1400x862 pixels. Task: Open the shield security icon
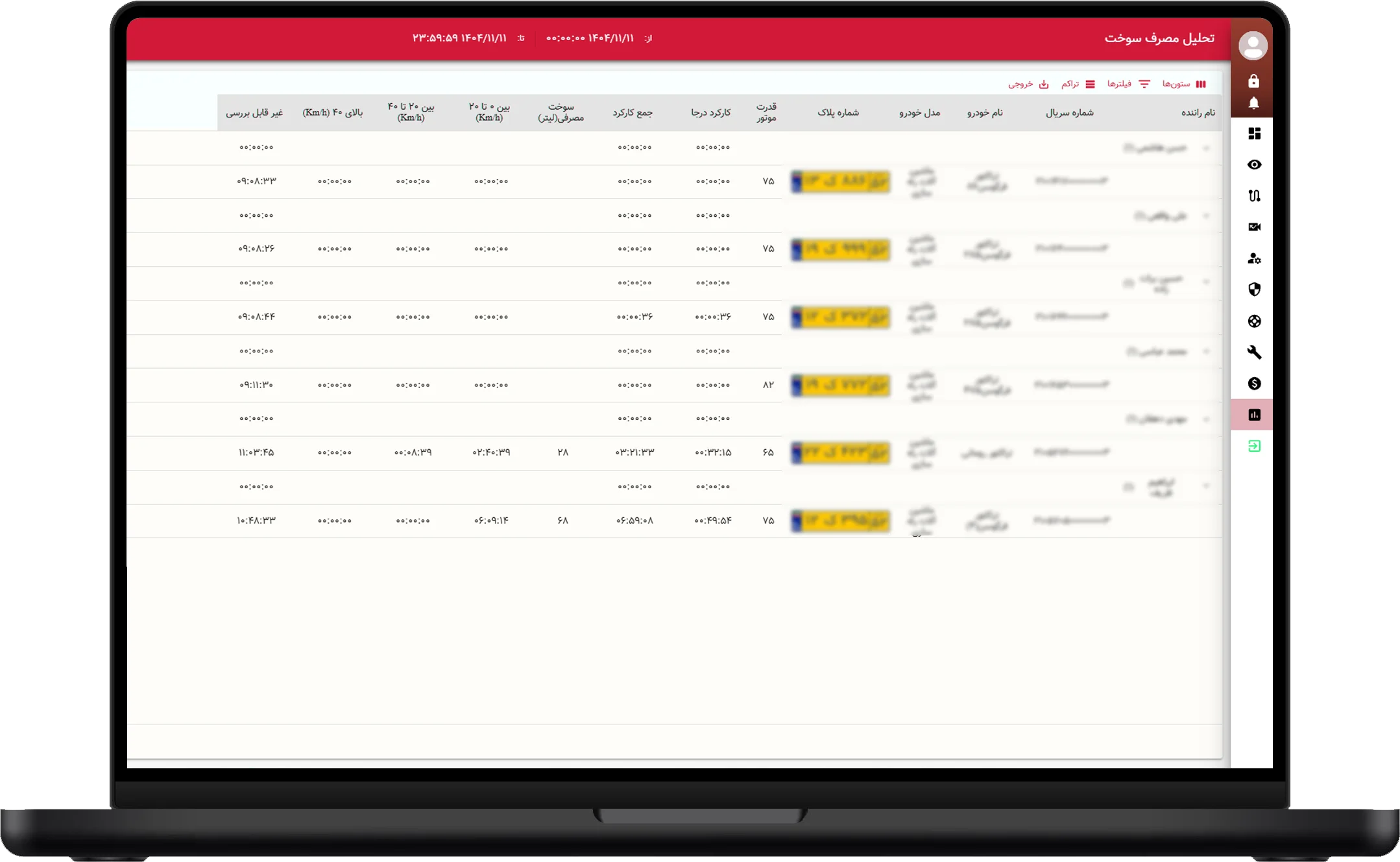1254,289
